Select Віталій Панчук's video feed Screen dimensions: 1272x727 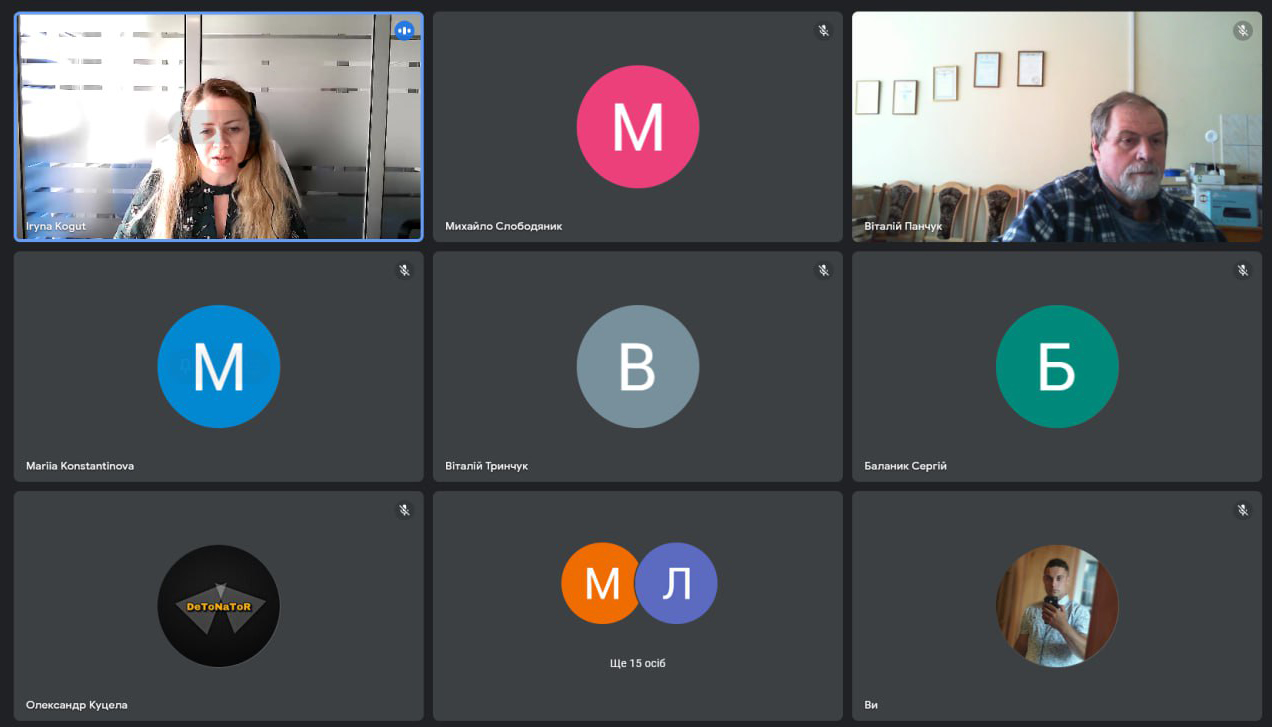point(1056,127)
